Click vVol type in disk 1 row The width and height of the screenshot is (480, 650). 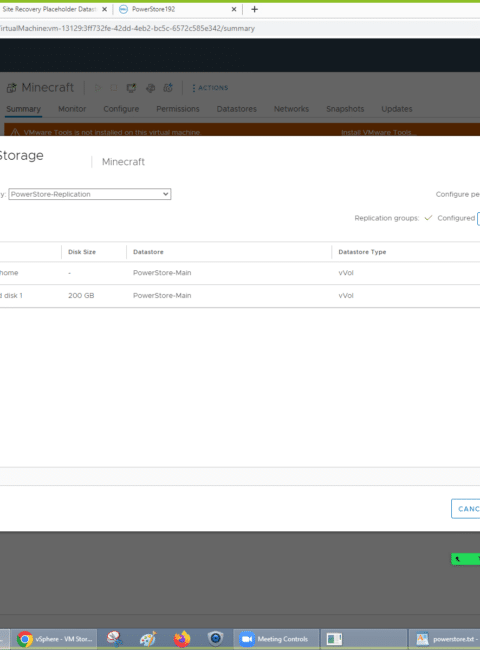click(x=346, y=296)
